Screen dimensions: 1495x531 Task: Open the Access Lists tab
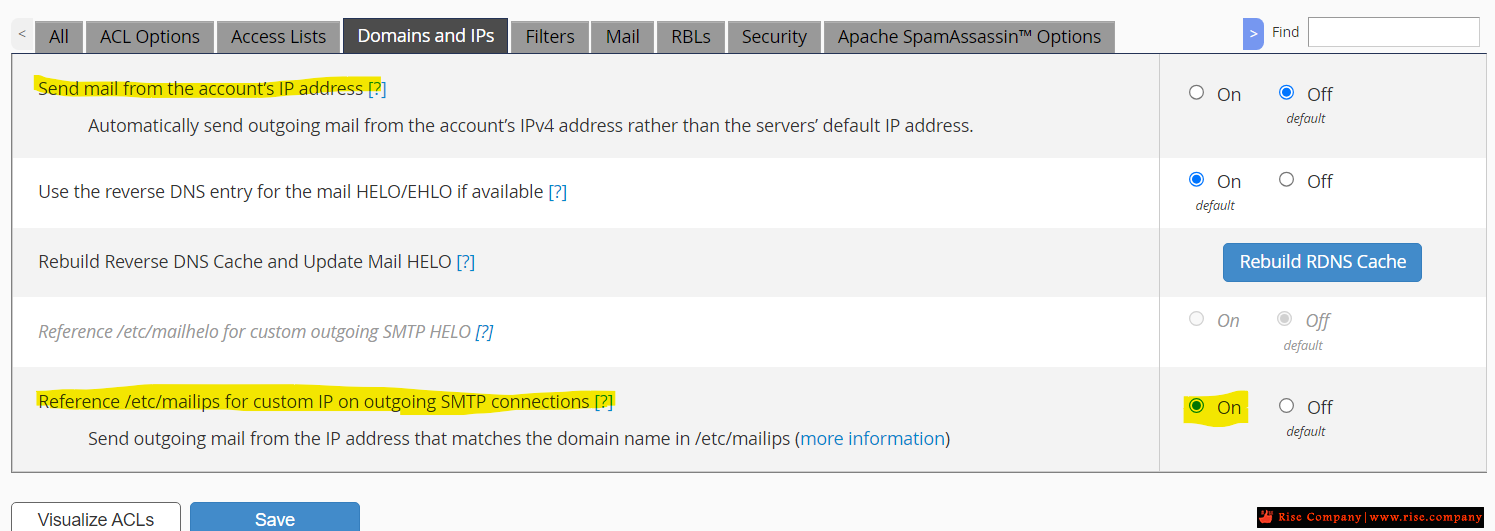pos(278,36)
